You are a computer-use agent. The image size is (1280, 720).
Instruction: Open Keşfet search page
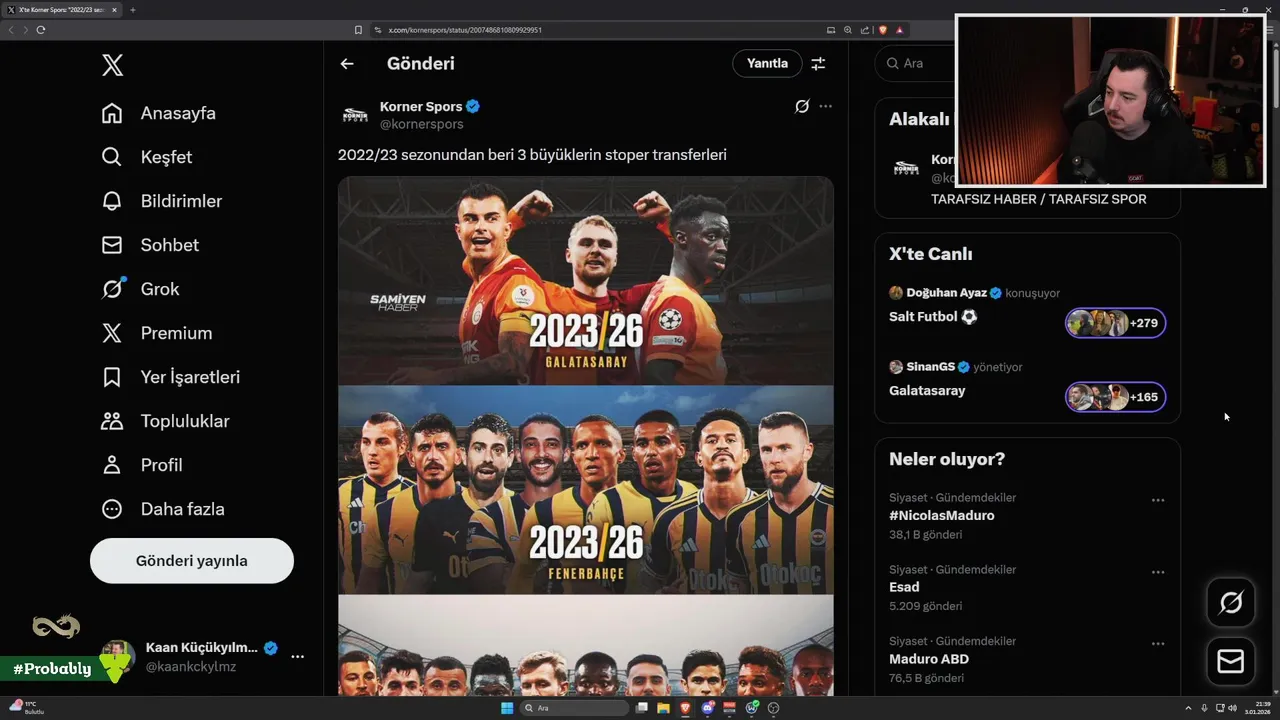(147, 157)
